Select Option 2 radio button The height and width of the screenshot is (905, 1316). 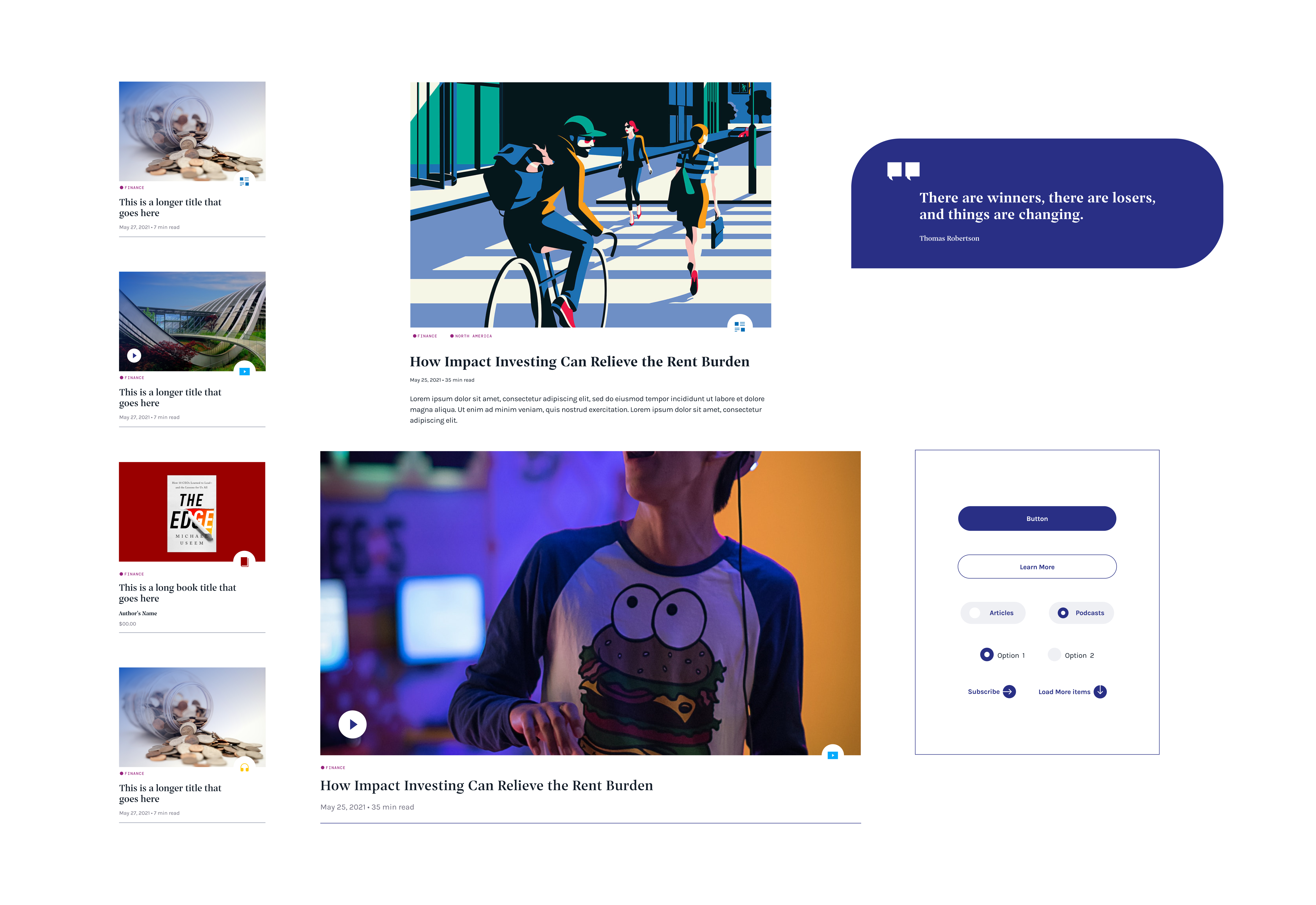click(x=1054, y=655)
